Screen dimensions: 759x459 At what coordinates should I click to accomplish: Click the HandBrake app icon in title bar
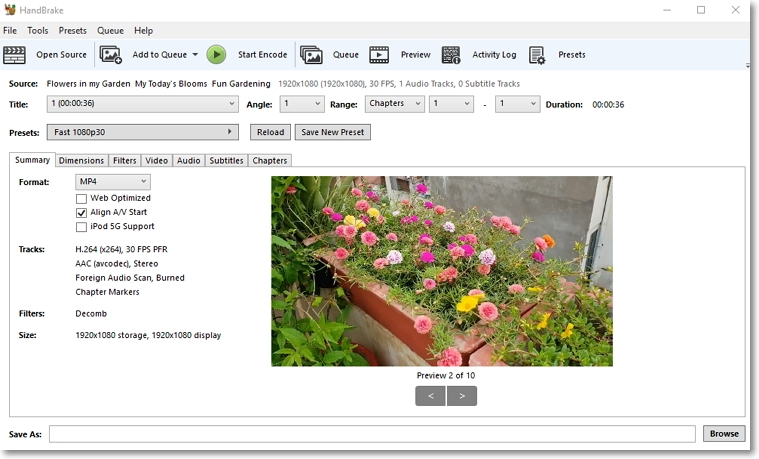click(x=10, y=10)
